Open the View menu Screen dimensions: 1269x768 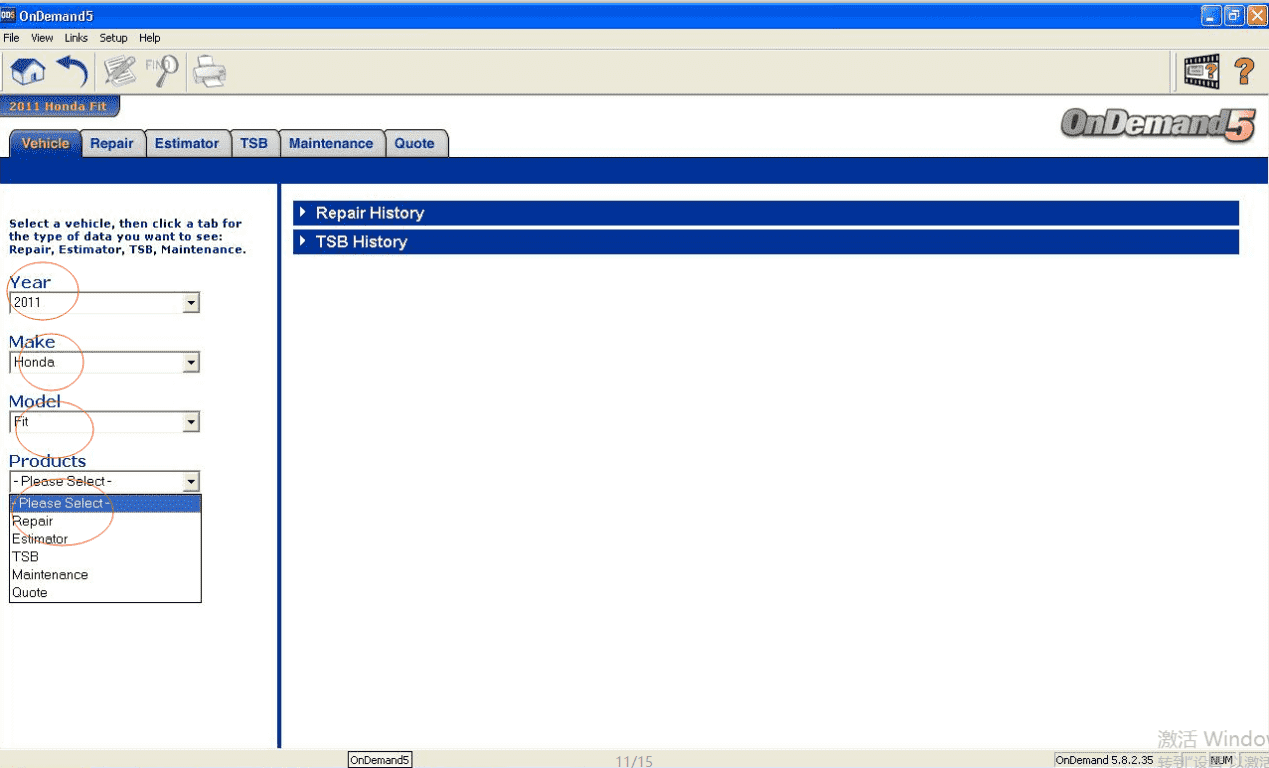[x=42, y=38]
